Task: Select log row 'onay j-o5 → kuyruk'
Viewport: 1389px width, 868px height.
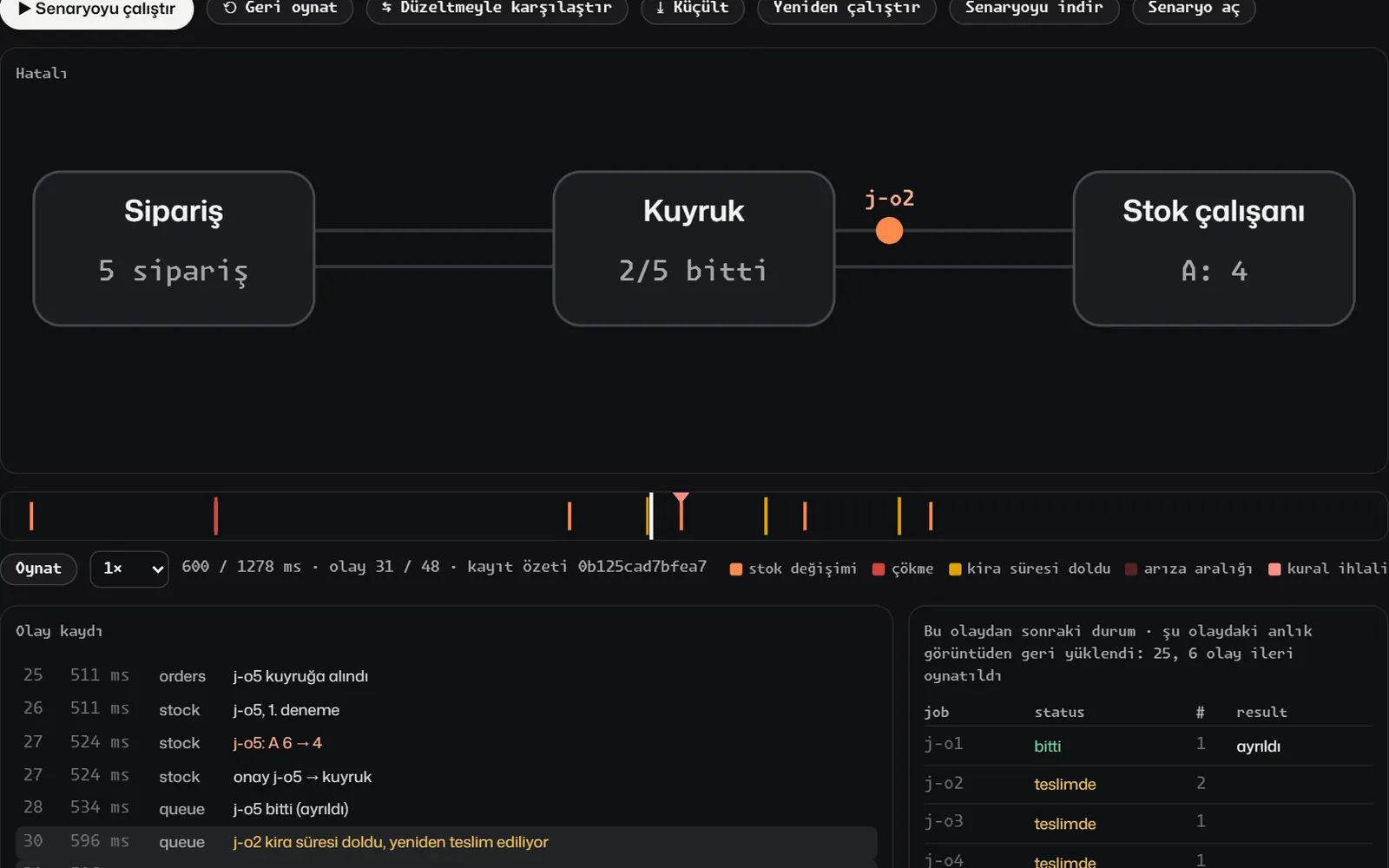Action: 446,777
